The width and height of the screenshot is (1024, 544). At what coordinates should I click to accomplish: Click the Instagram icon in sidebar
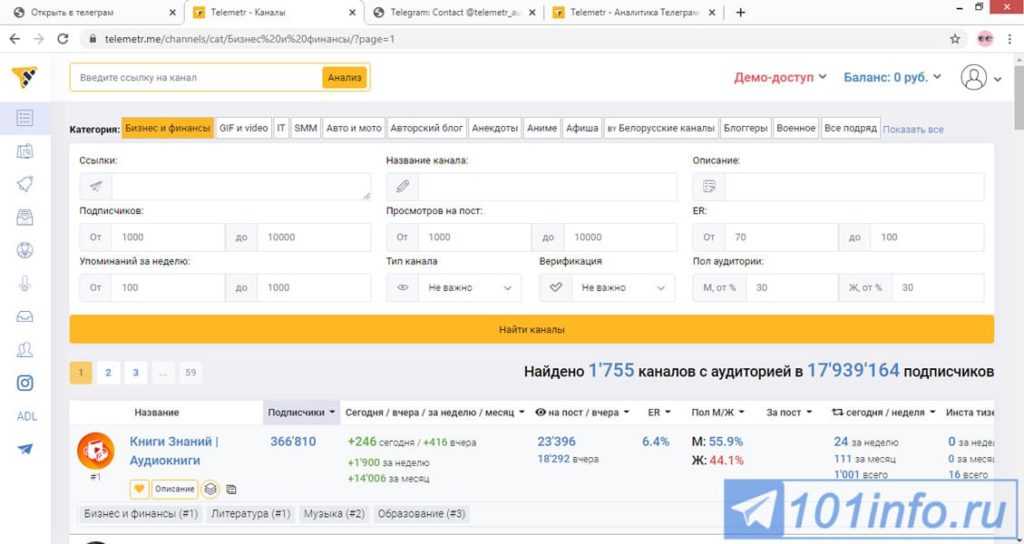click(x=25, y=382)
